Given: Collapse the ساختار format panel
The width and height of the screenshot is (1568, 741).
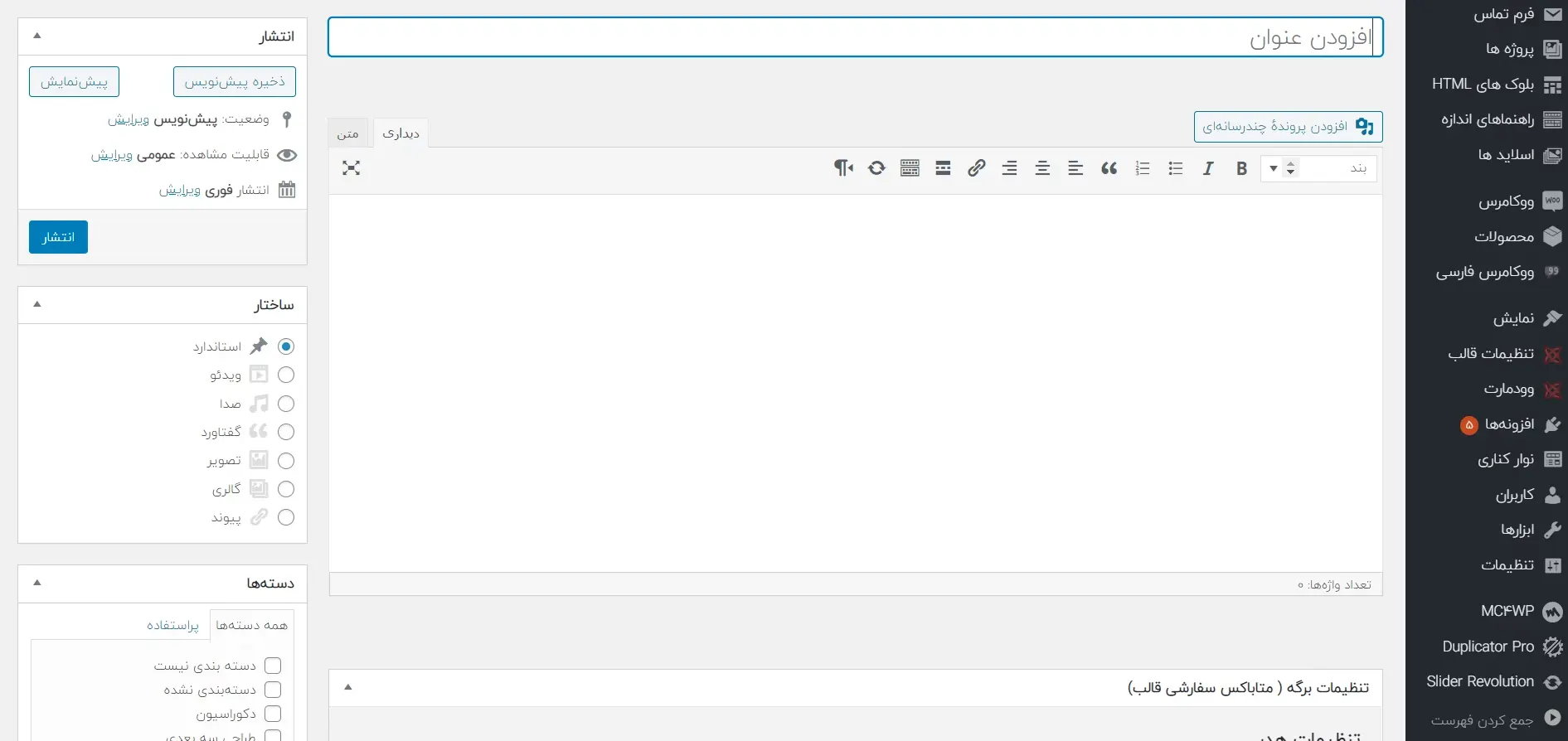Looking at the screenshot, I should pos(37,304).
